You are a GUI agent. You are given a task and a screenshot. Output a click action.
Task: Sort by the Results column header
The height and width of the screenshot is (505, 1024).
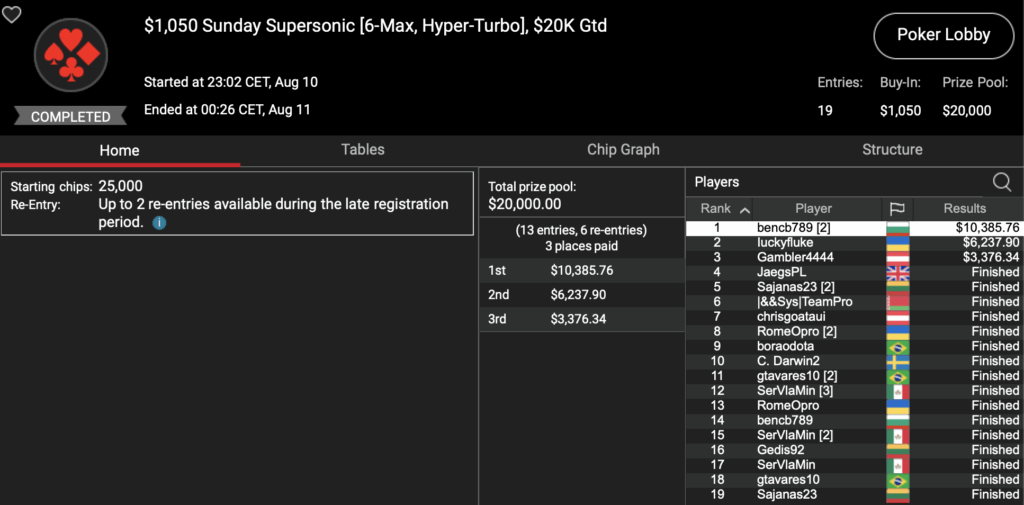[x=965, y=209]
